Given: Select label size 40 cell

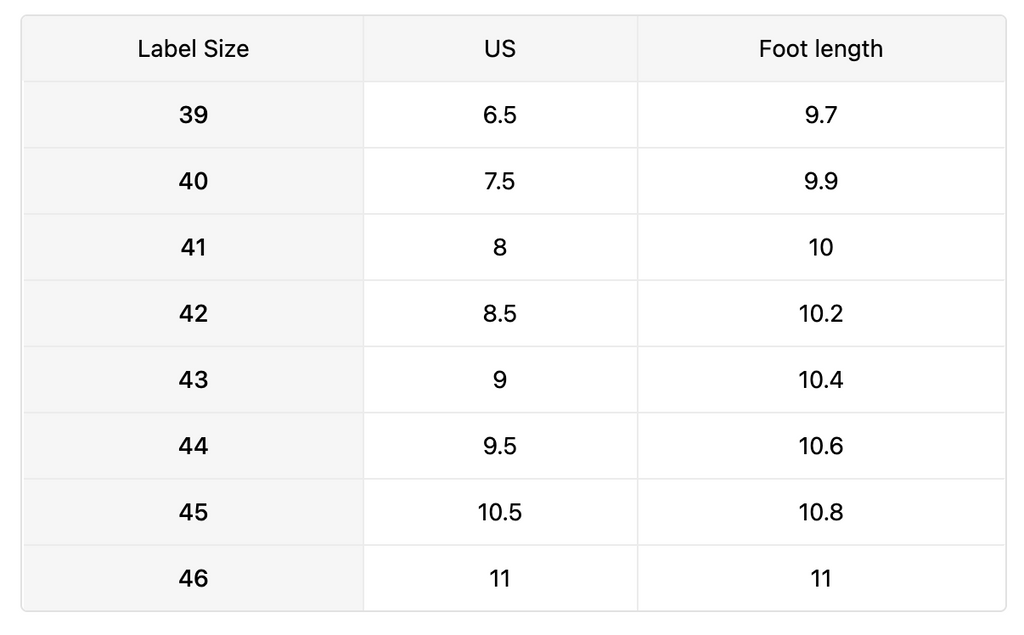Looking at the screenshot, I should coord(193,181).
